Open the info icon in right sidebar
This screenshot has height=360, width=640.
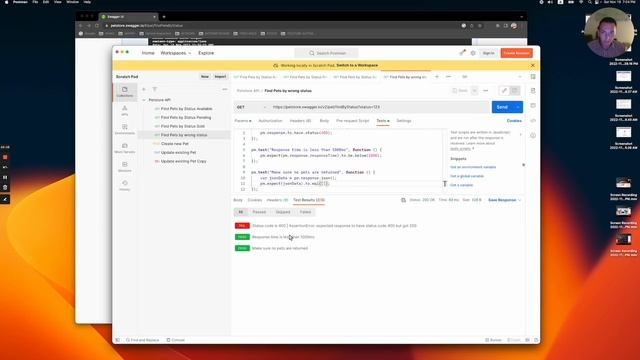(533, 136)
